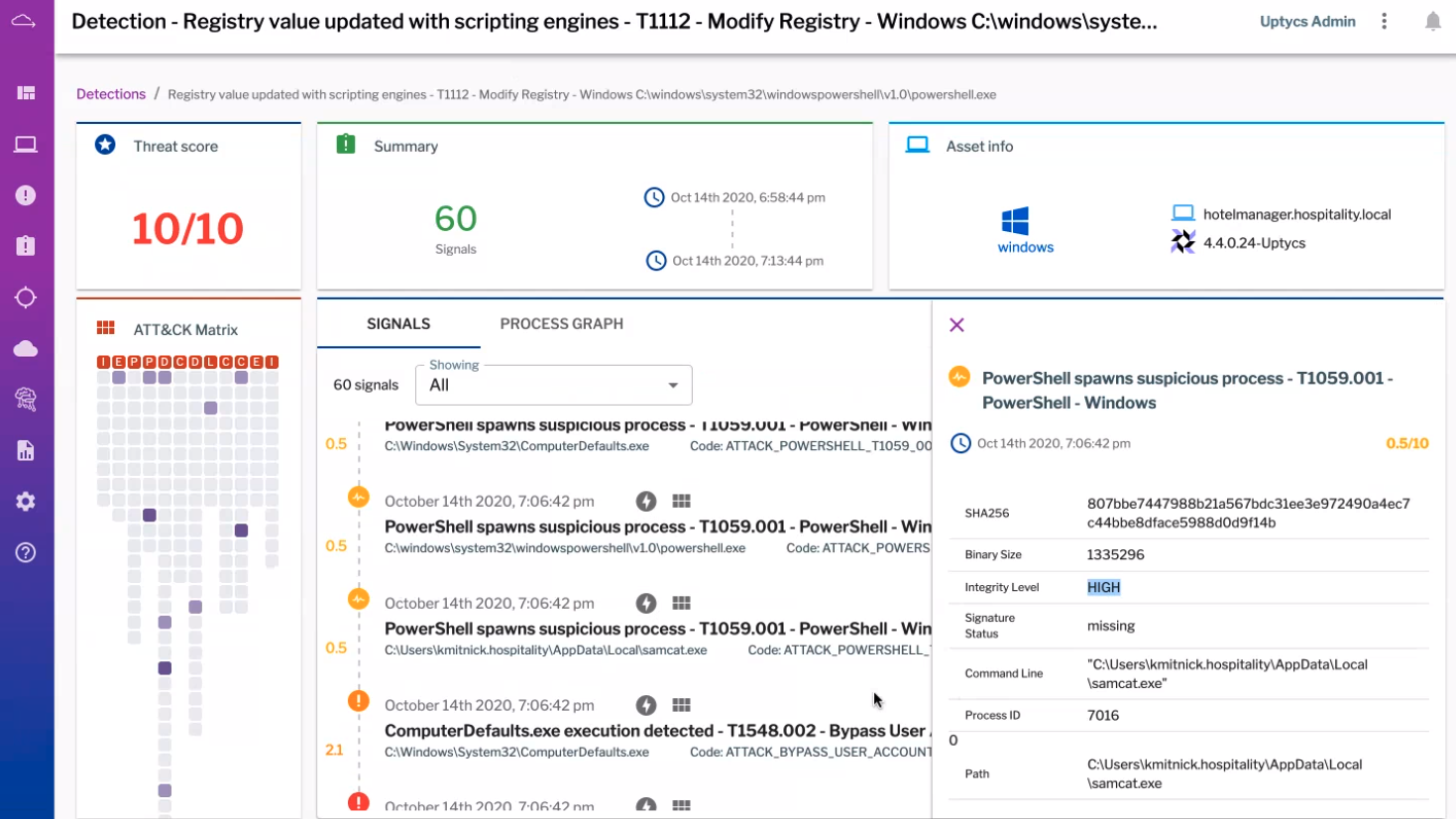Open the clipboard detections icon in the sidebar
Image resolution: width=1456 pixels, height=819 pixels.
pyautogui.click(x=26, y=246)
